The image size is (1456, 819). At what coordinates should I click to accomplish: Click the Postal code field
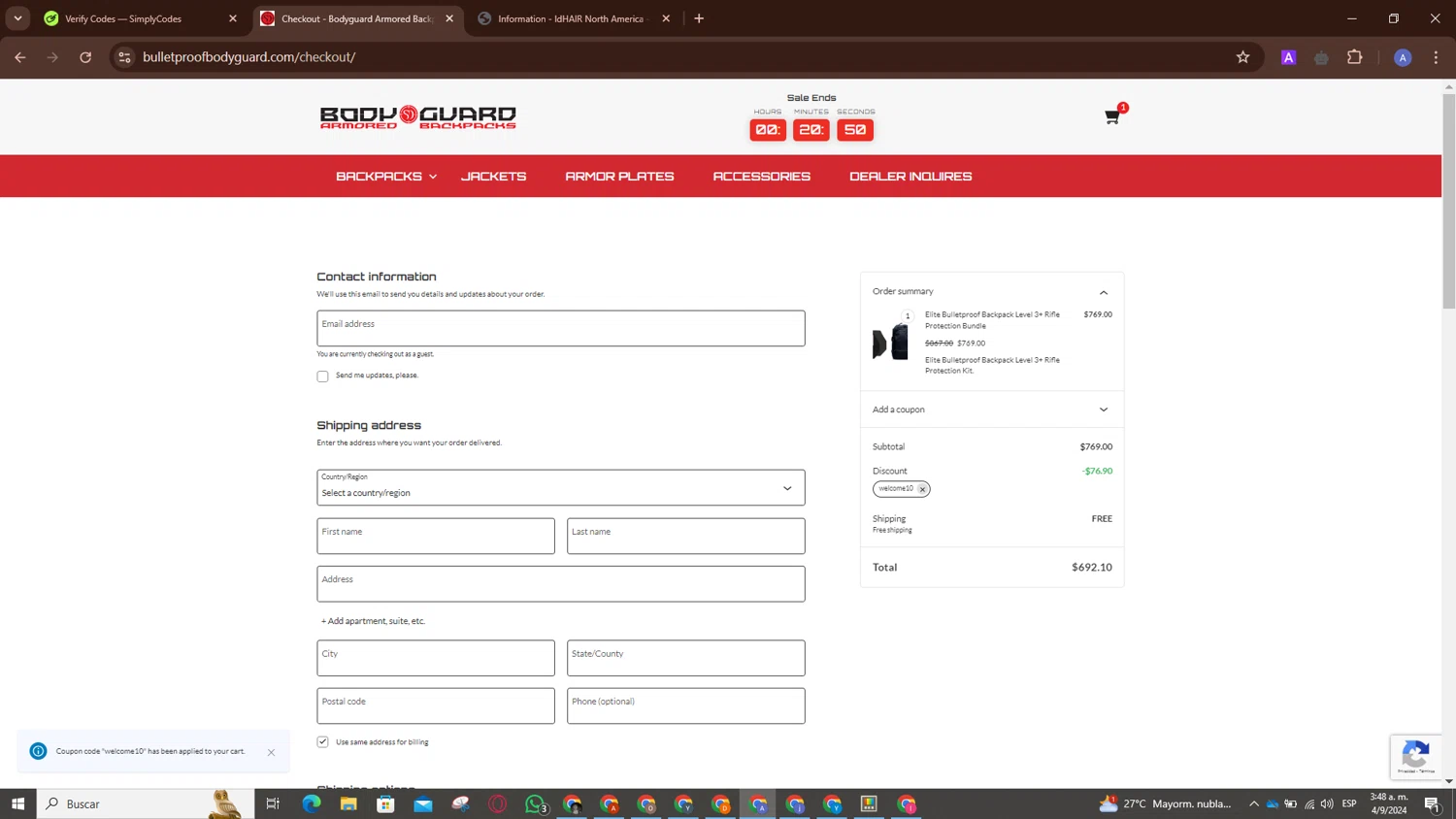click(436, 705)
